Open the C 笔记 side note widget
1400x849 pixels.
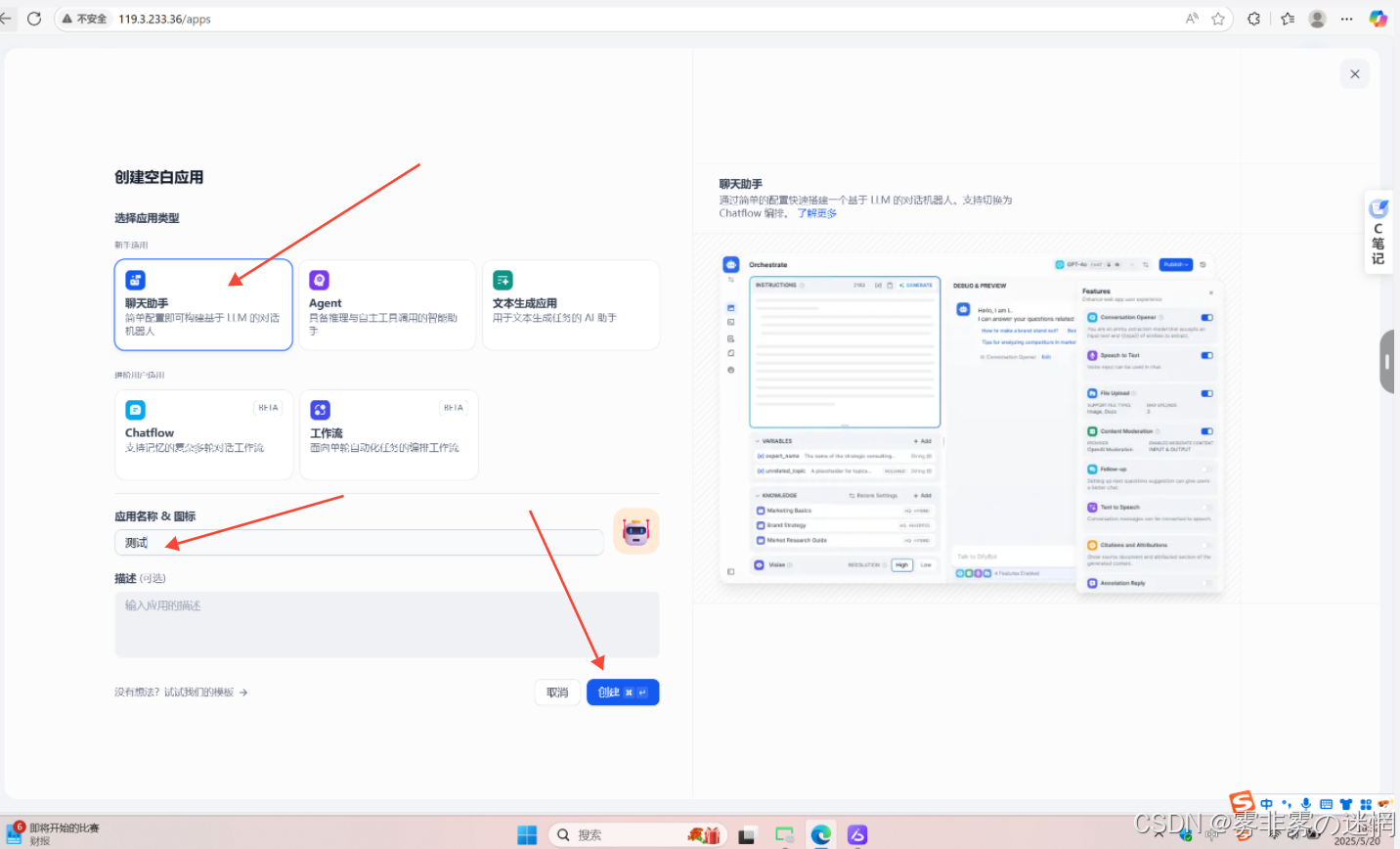point(1378,232)
